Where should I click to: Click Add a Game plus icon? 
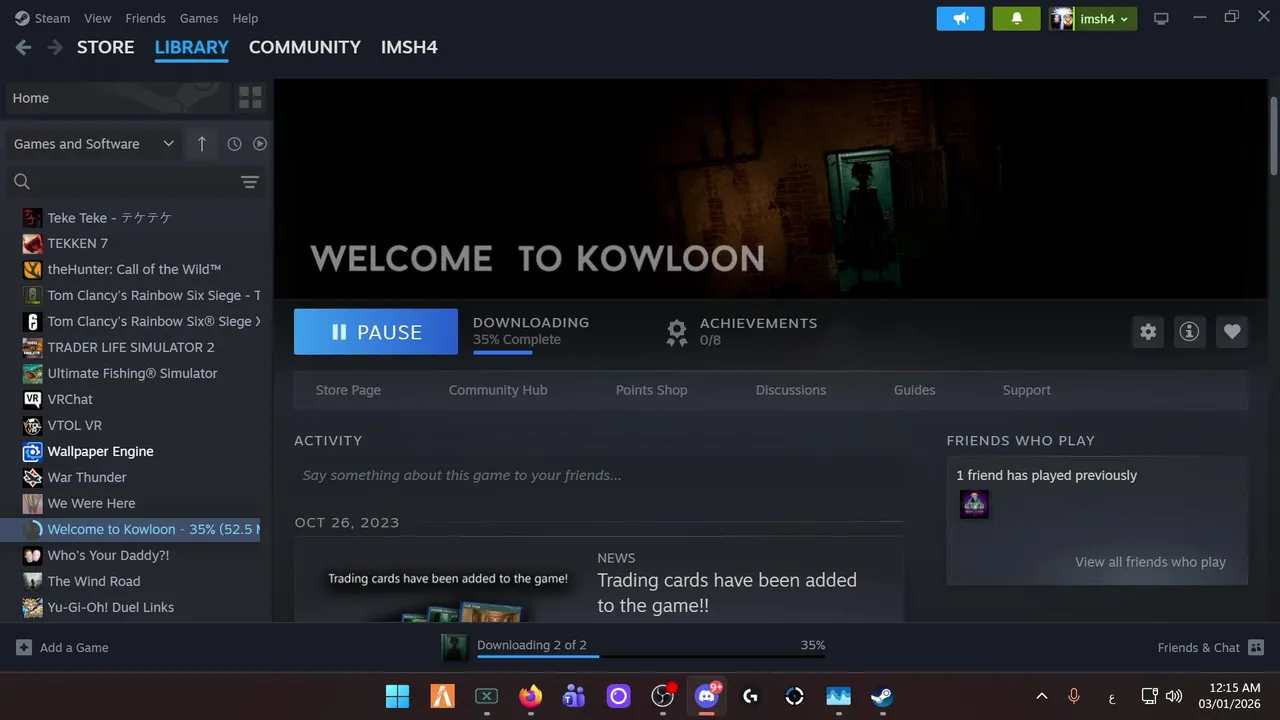point(24,648)
